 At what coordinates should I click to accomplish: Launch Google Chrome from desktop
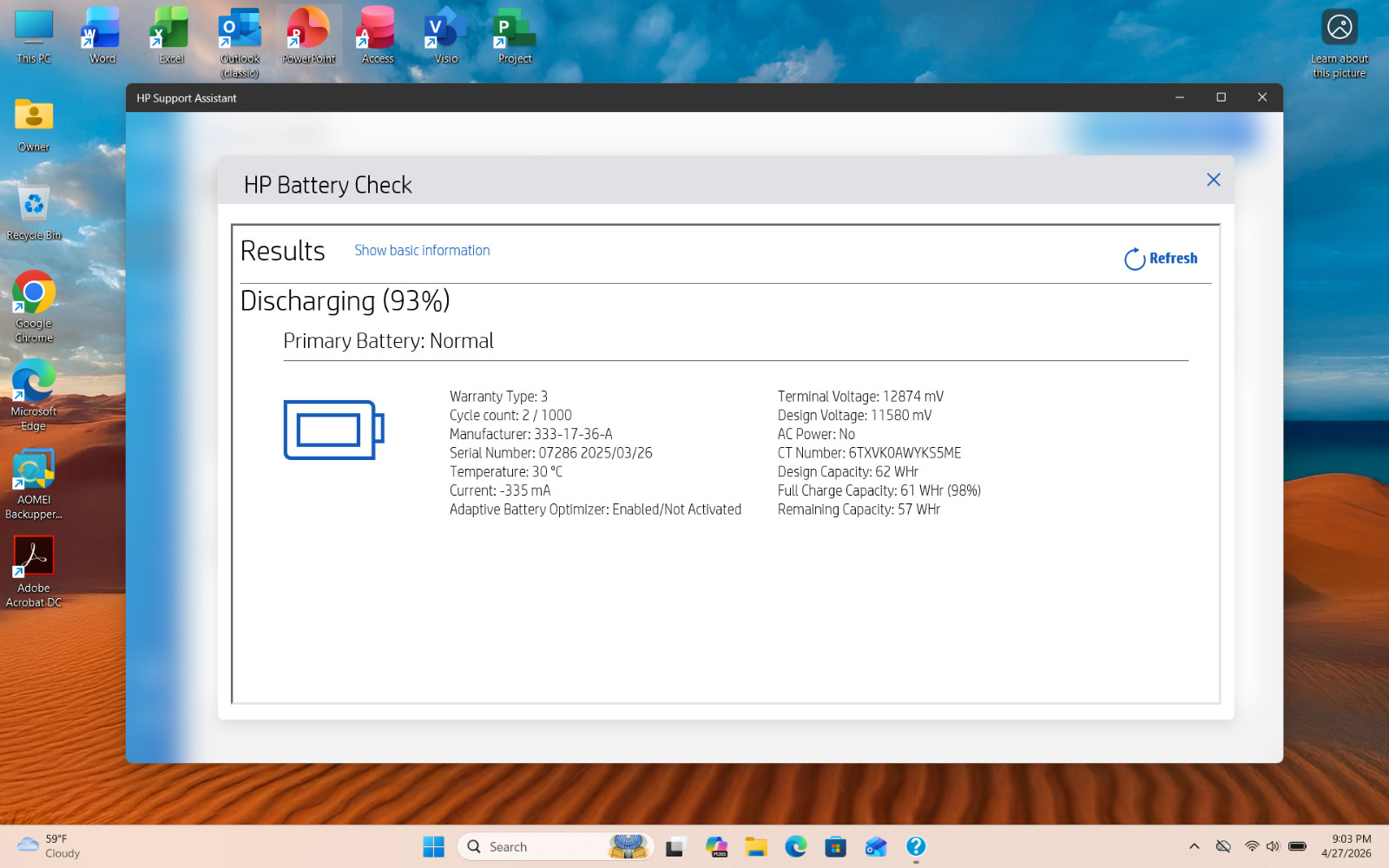click(x=34, y=307)
